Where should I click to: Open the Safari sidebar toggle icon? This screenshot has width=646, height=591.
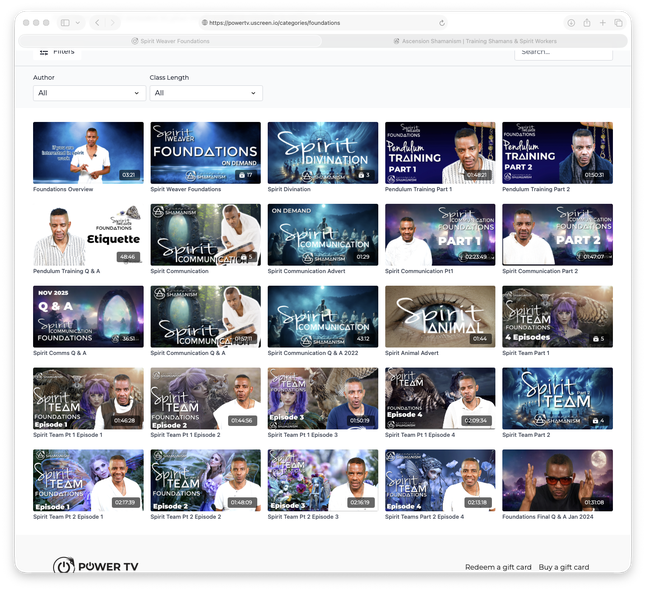(65, 23)
